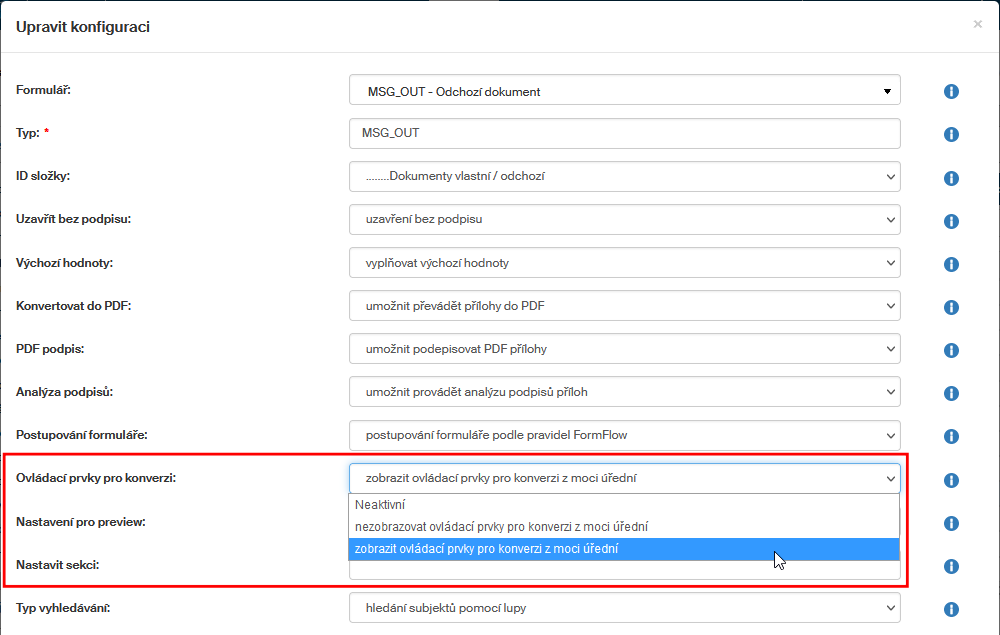
Task: Open the Formulář dropdown
Action: 625,91
